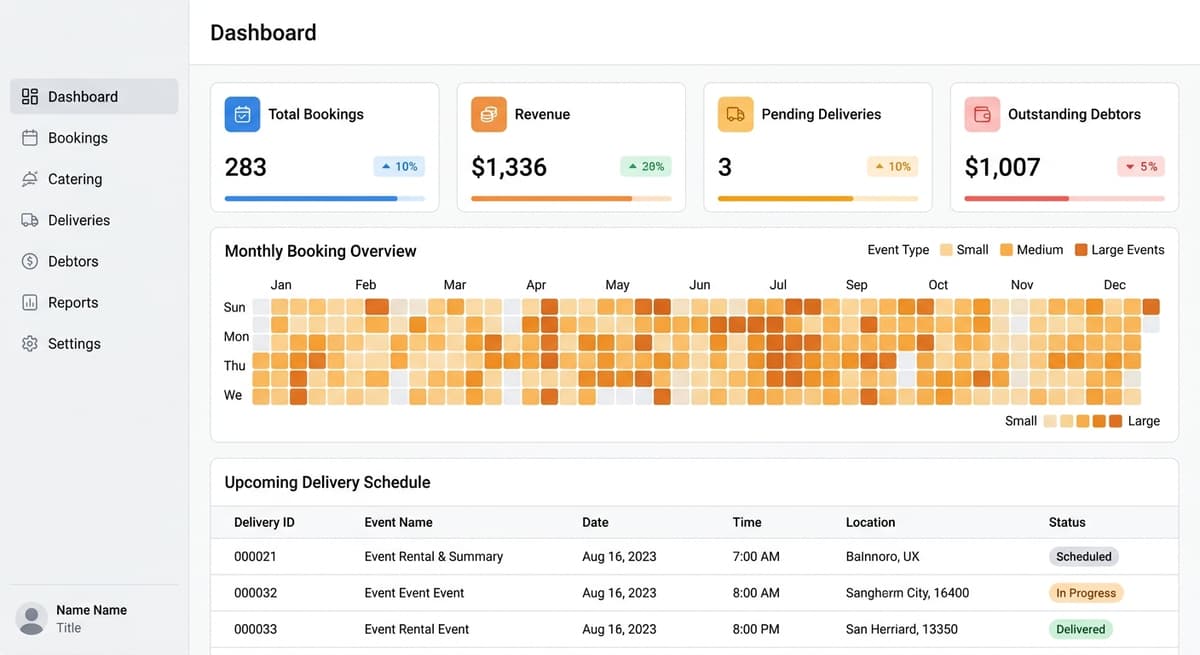
Task: Click the Total Bookings calendar icon
Action: (x=241, y=114)
